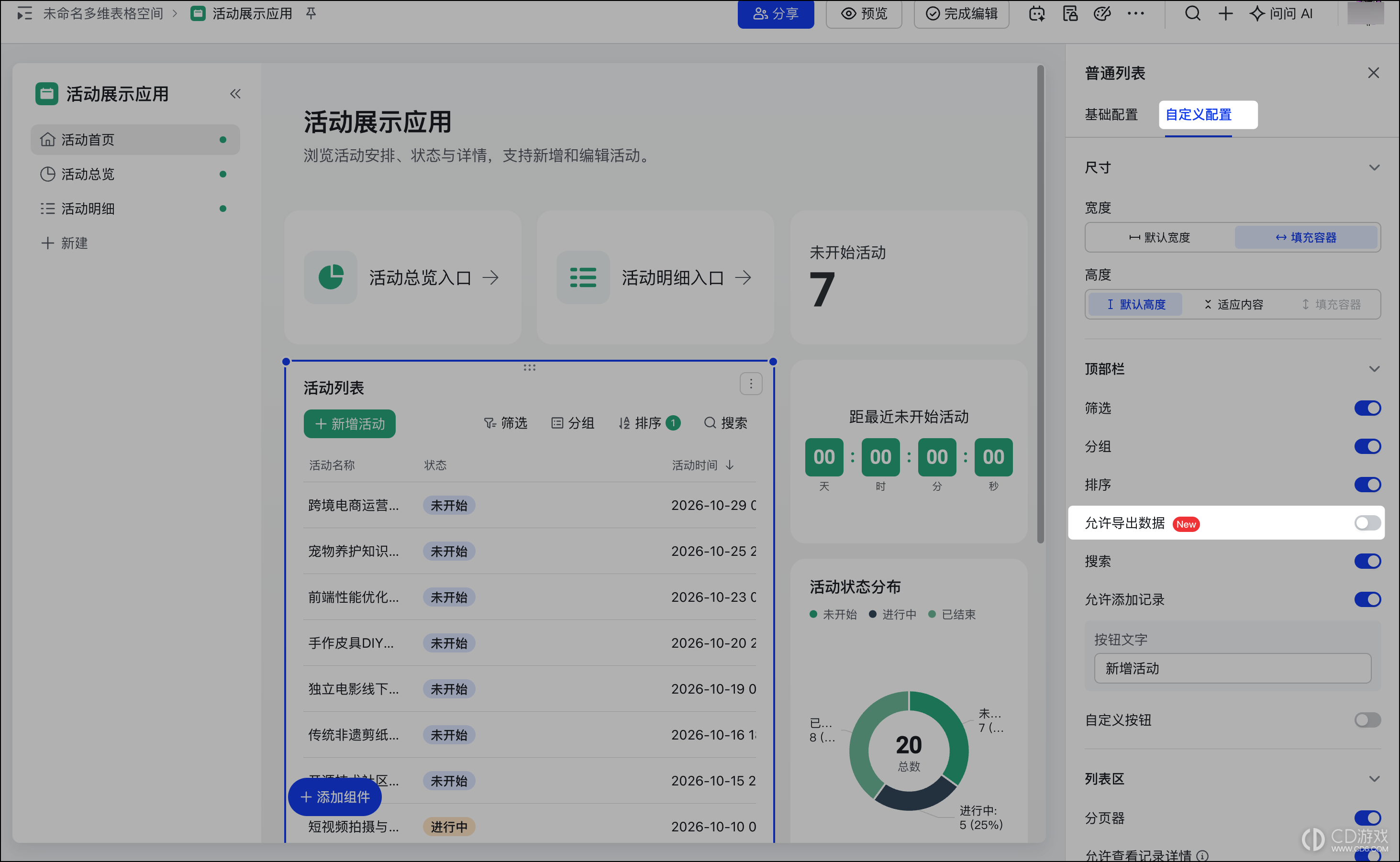1400x862 pixels.
Task: Click the 按钮文字 input field
Action: pos(1233,668)
